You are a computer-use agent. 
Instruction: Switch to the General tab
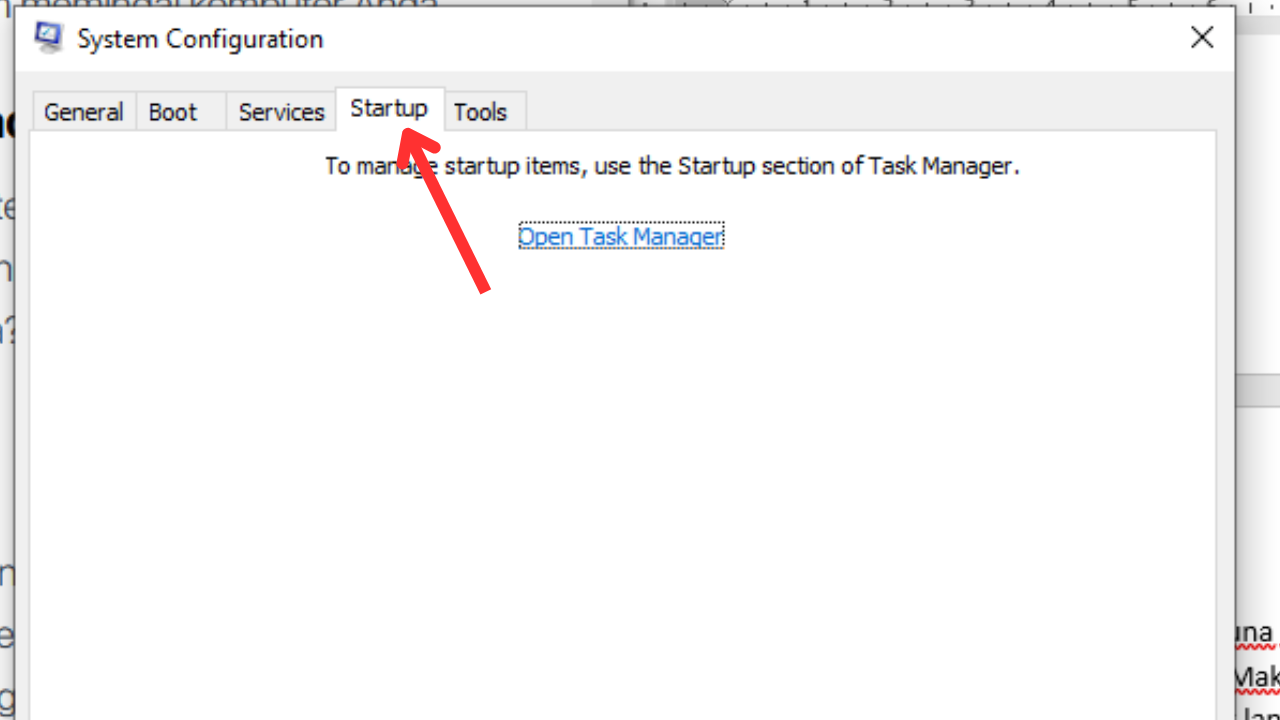[83, 112]
